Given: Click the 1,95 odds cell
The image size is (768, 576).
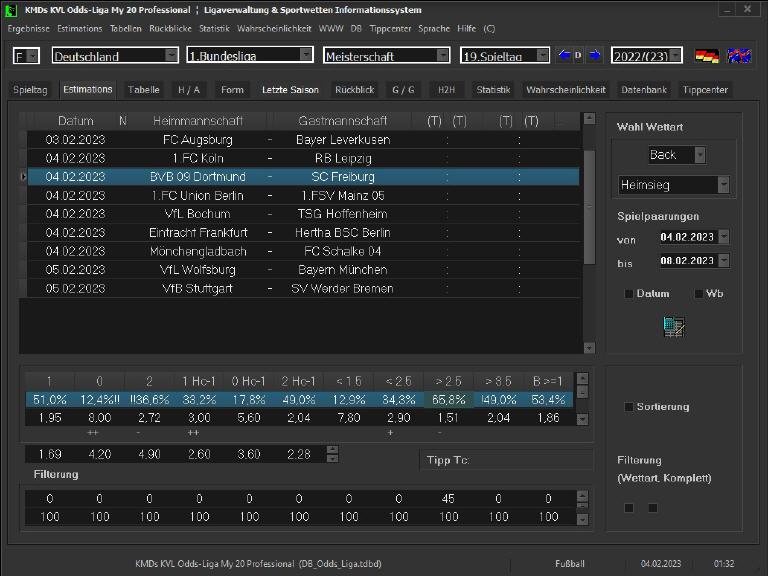Looking at the screenshot, I should click(50, 418).
